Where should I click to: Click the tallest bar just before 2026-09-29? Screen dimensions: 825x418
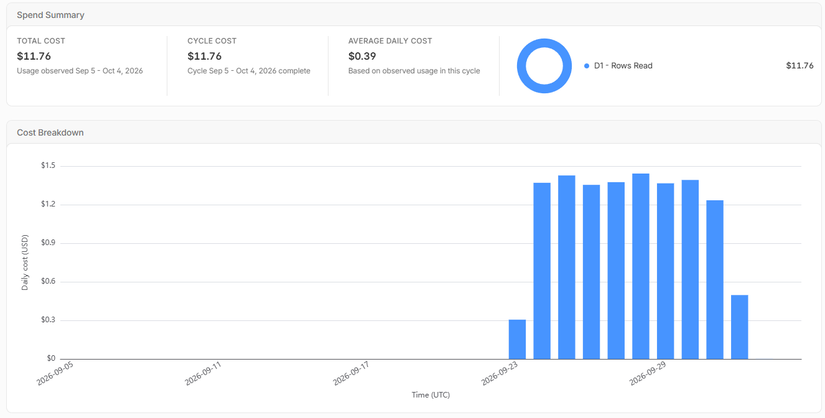[x=641, y=266]
